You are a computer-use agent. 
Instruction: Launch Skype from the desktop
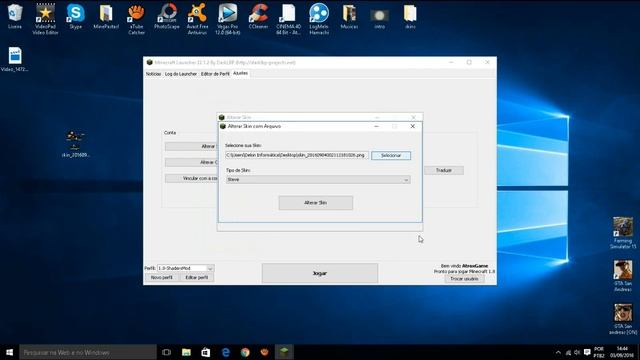[76, 16]
